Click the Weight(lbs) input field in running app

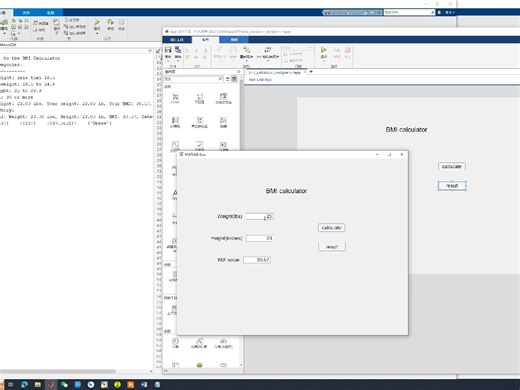(x=260, y=216)
